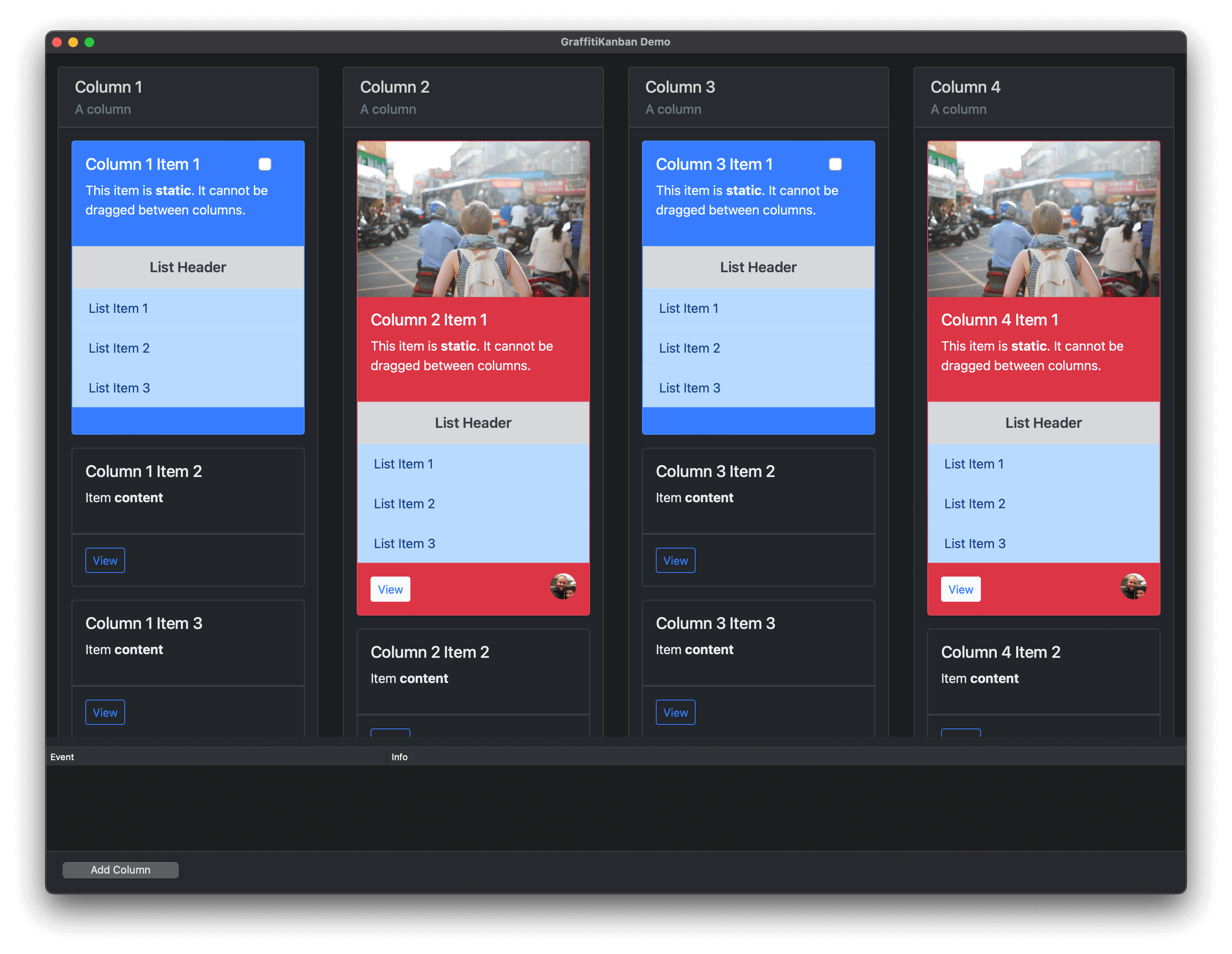Image resolution: width=1232 pixels, height=954 pixels.
Task: Click View button on Column 1 Item 3
Action: click(105, 712)
